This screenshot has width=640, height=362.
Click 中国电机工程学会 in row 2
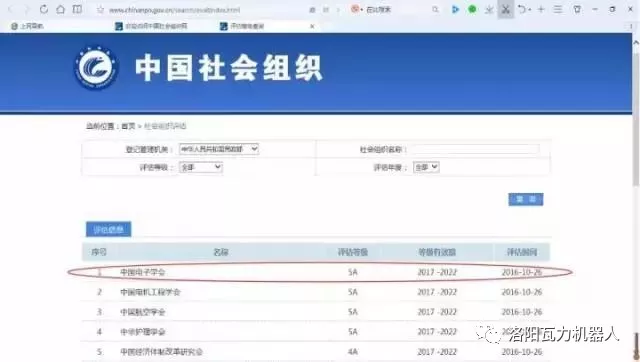click(x=150, y=292)
